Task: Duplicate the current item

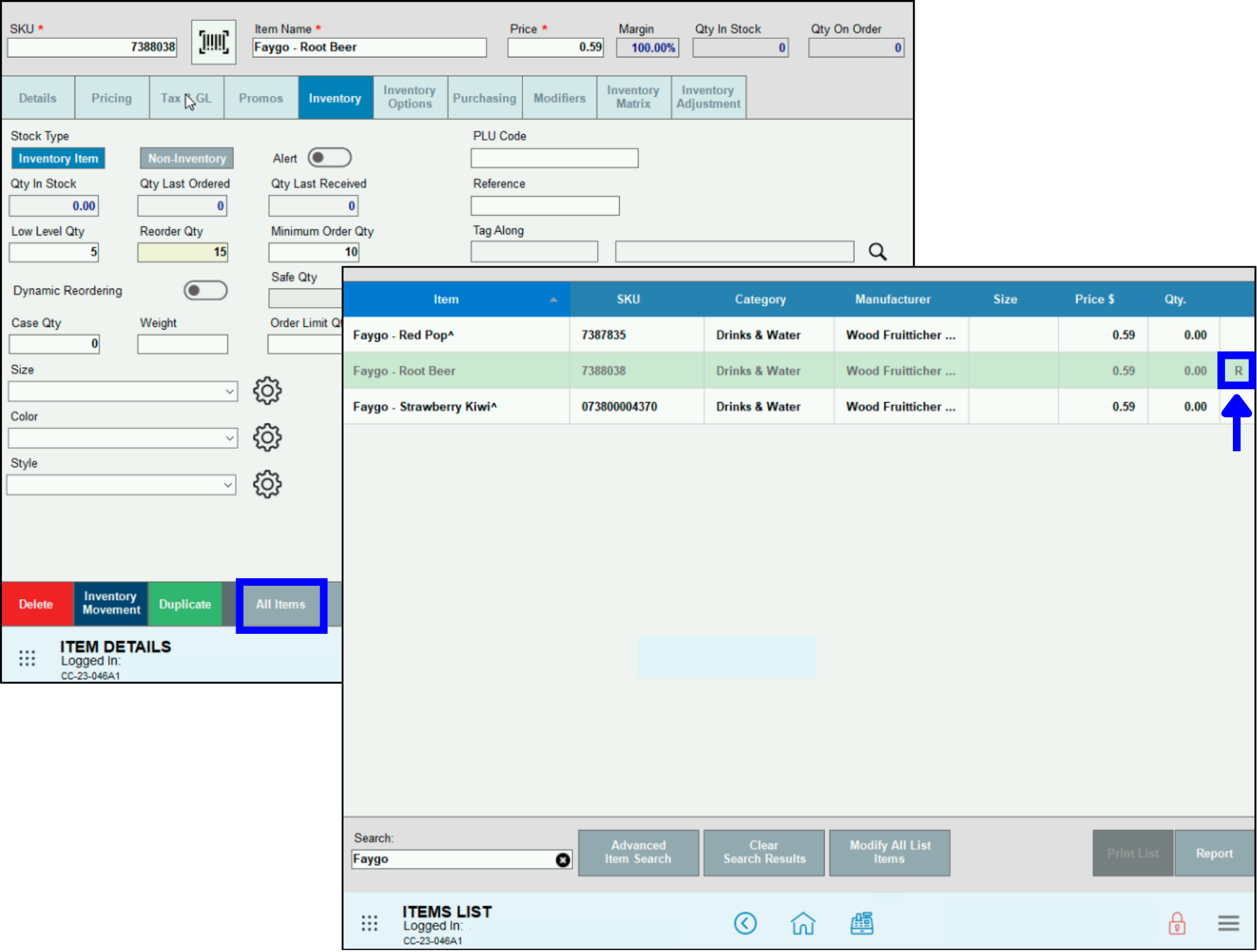Action: pyautogui.click(x=185, y=604)
